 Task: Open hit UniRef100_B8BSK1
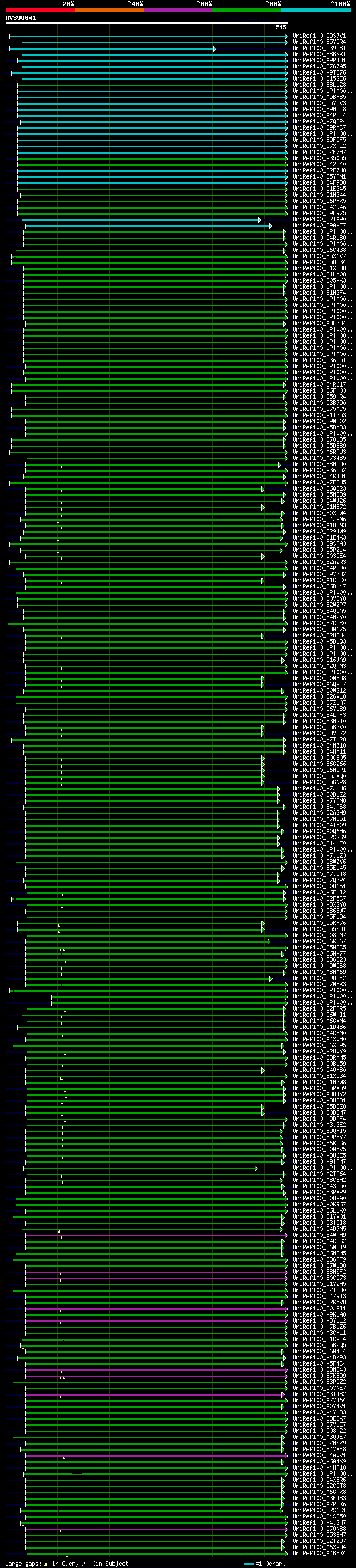coord(319,54)
